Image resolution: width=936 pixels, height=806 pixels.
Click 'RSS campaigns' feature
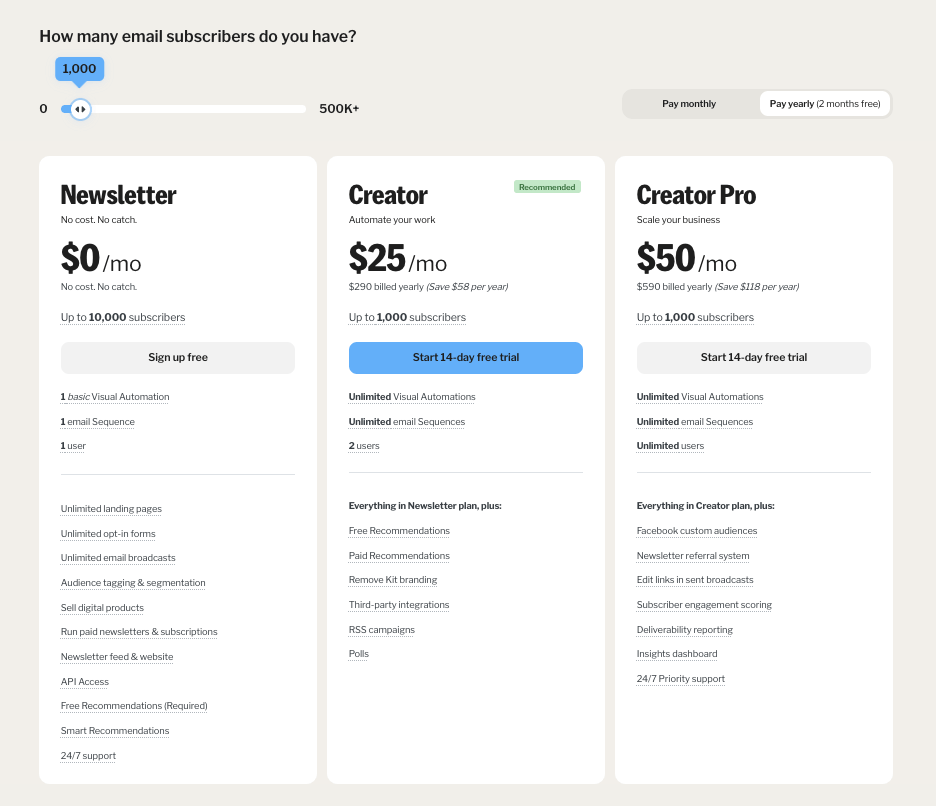click(381, 630)
